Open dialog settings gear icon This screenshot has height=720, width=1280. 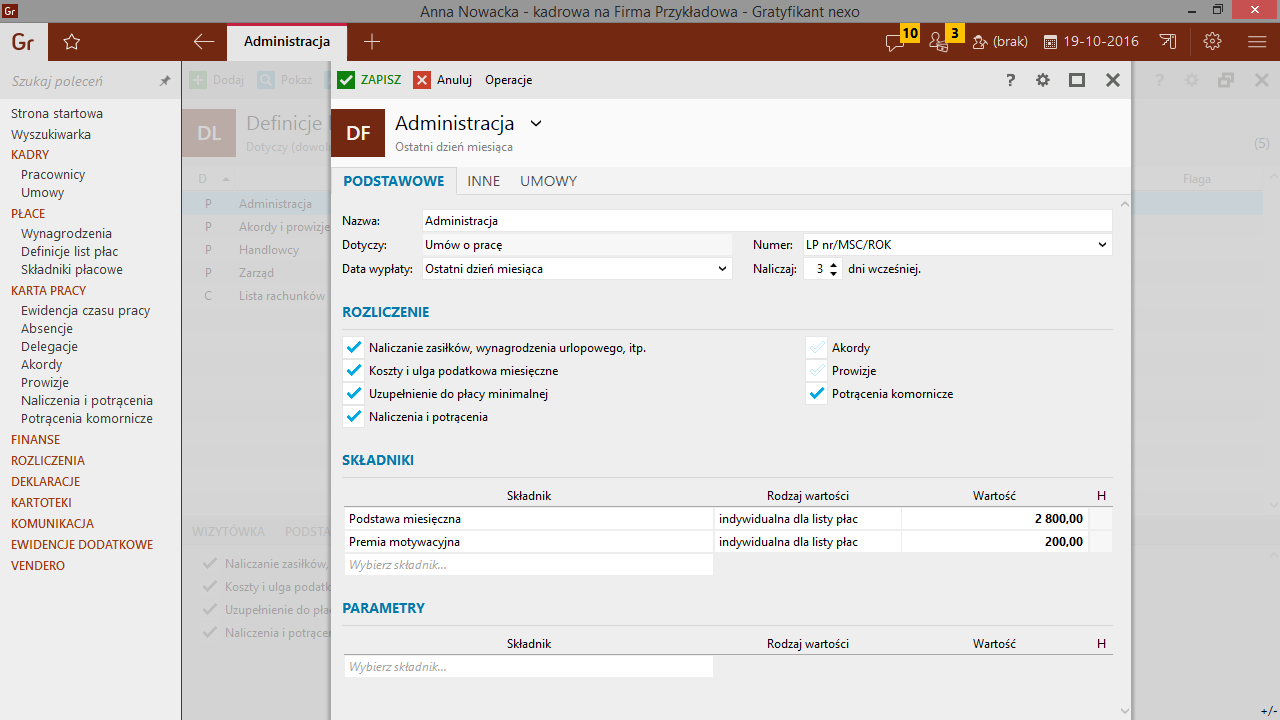tap(1043, 80)
